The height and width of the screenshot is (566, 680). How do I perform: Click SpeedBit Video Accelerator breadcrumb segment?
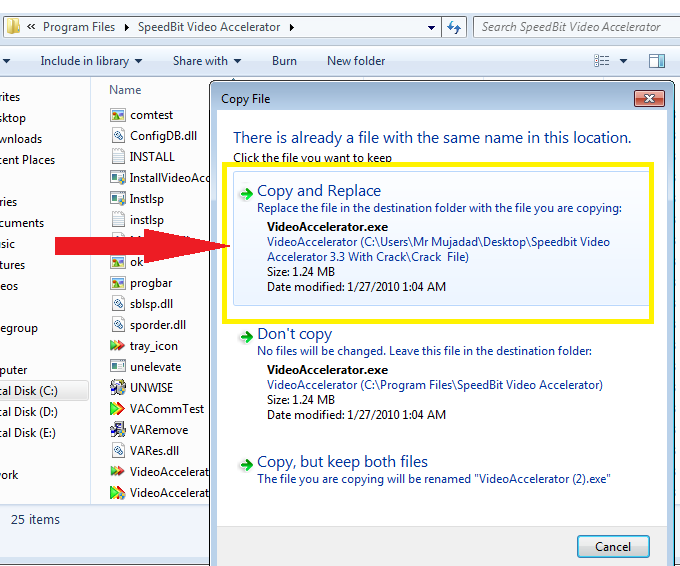[x=209, y=27]
